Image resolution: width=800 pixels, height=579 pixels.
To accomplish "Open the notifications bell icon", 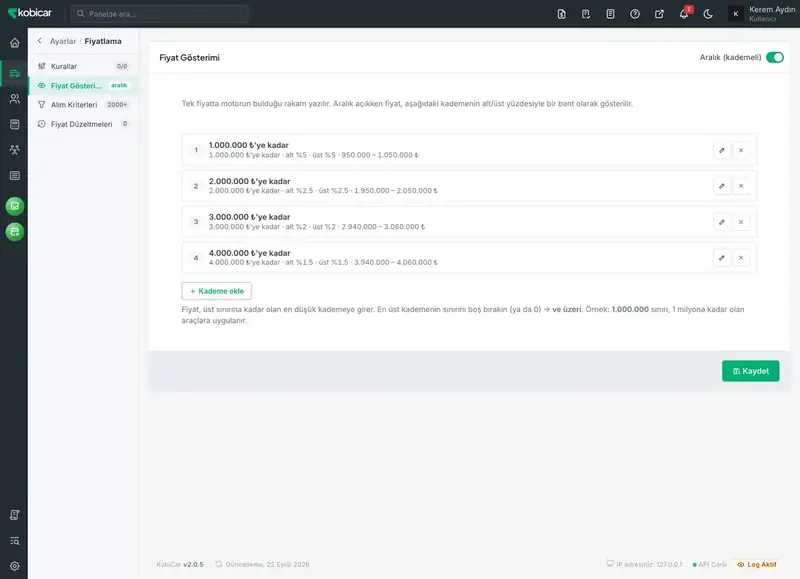I will [x=684, y=14].
